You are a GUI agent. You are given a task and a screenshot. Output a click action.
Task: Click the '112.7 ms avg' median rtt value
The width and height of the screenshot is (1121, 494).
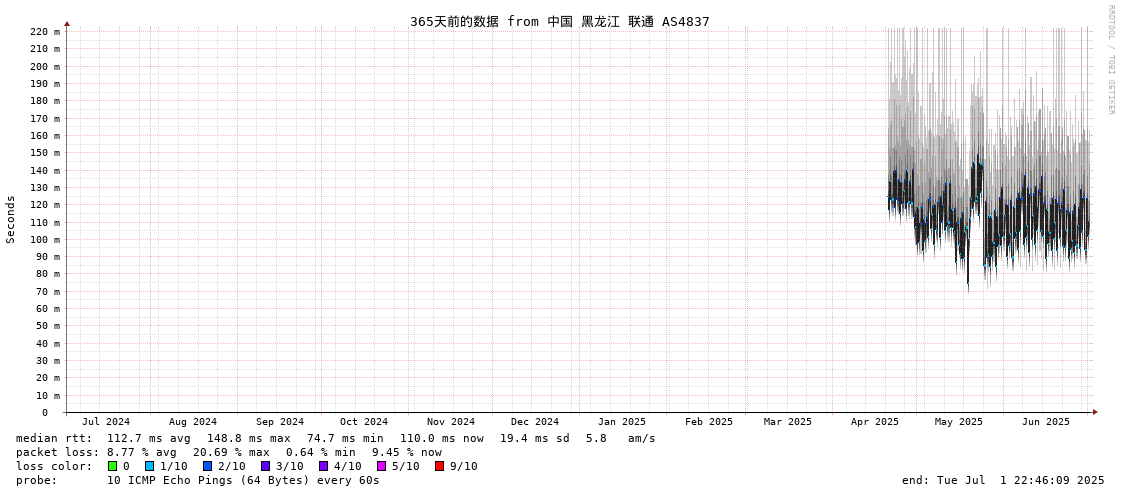149,438
